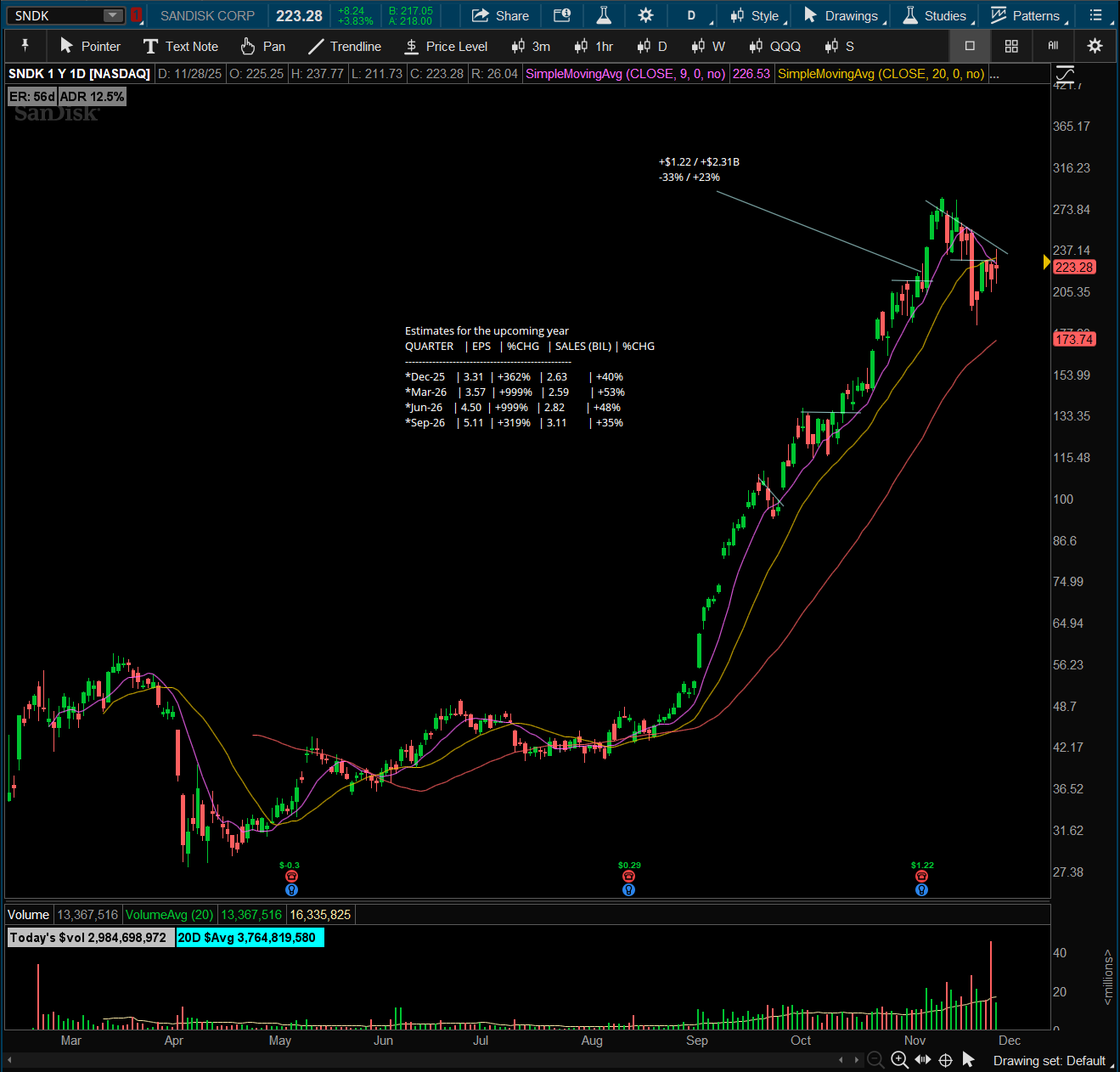Switch to the W timeframe

click(707, 46)
